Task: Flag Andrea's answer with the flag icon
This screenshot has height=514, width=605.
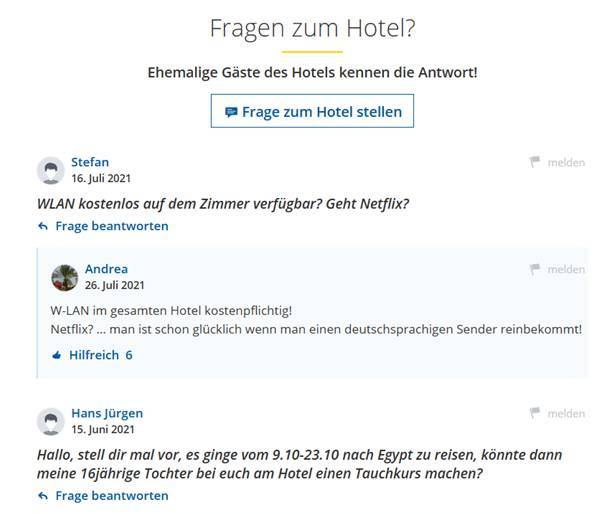Action: (535, 269)
